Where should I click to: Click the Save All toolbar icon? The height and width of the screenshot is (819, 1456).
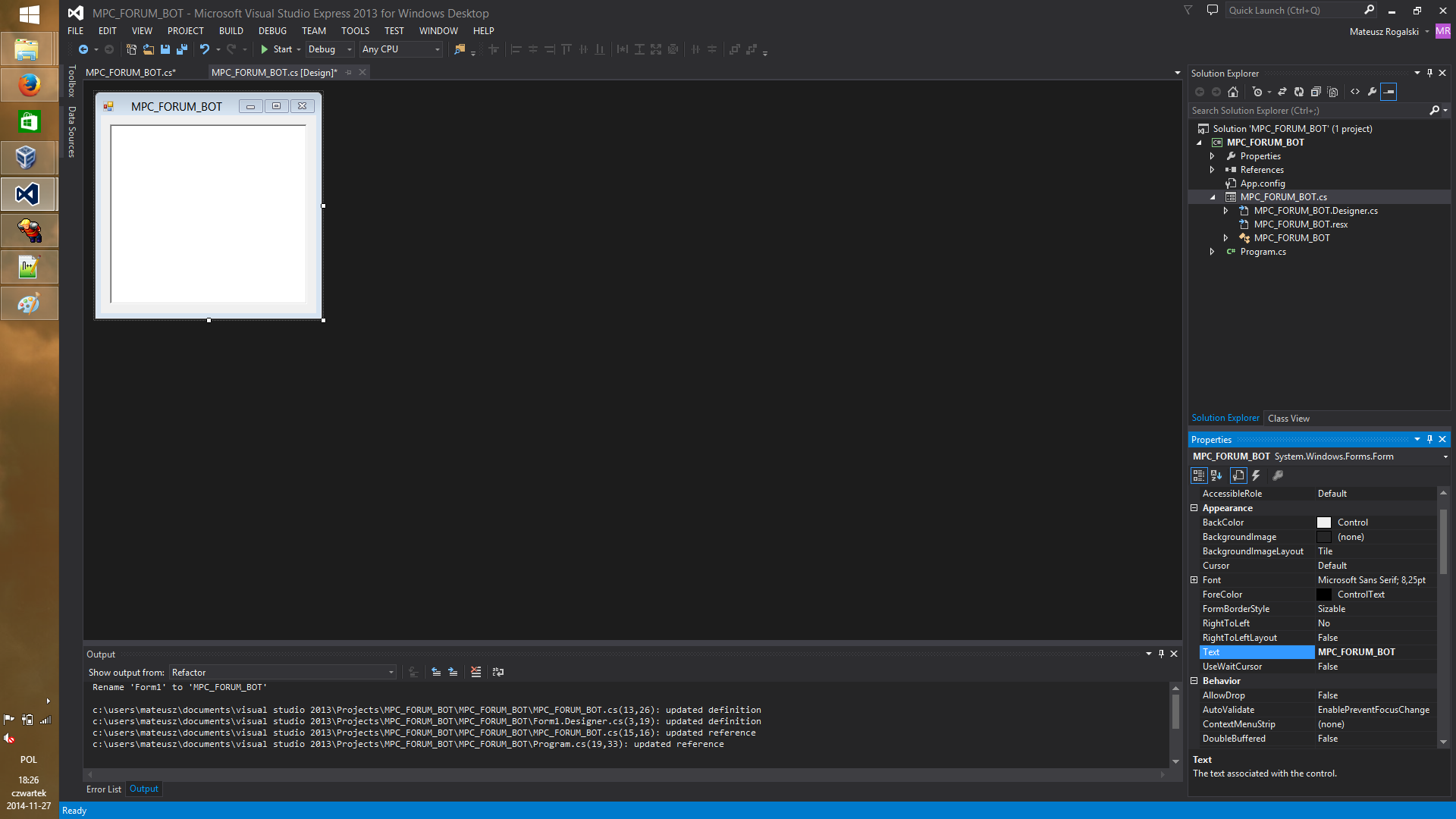pos(182,49)
